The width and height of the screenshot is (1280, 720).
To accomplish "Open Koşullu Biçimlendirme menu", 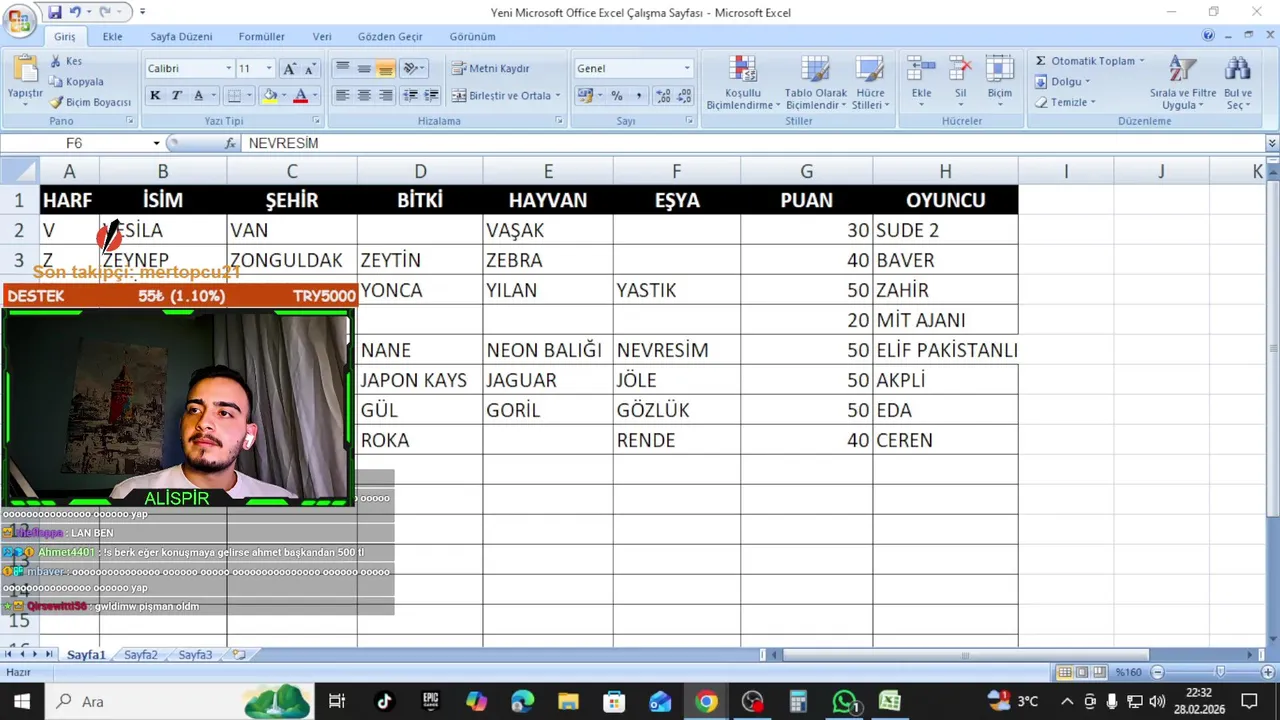I will [x=743, y=82].
